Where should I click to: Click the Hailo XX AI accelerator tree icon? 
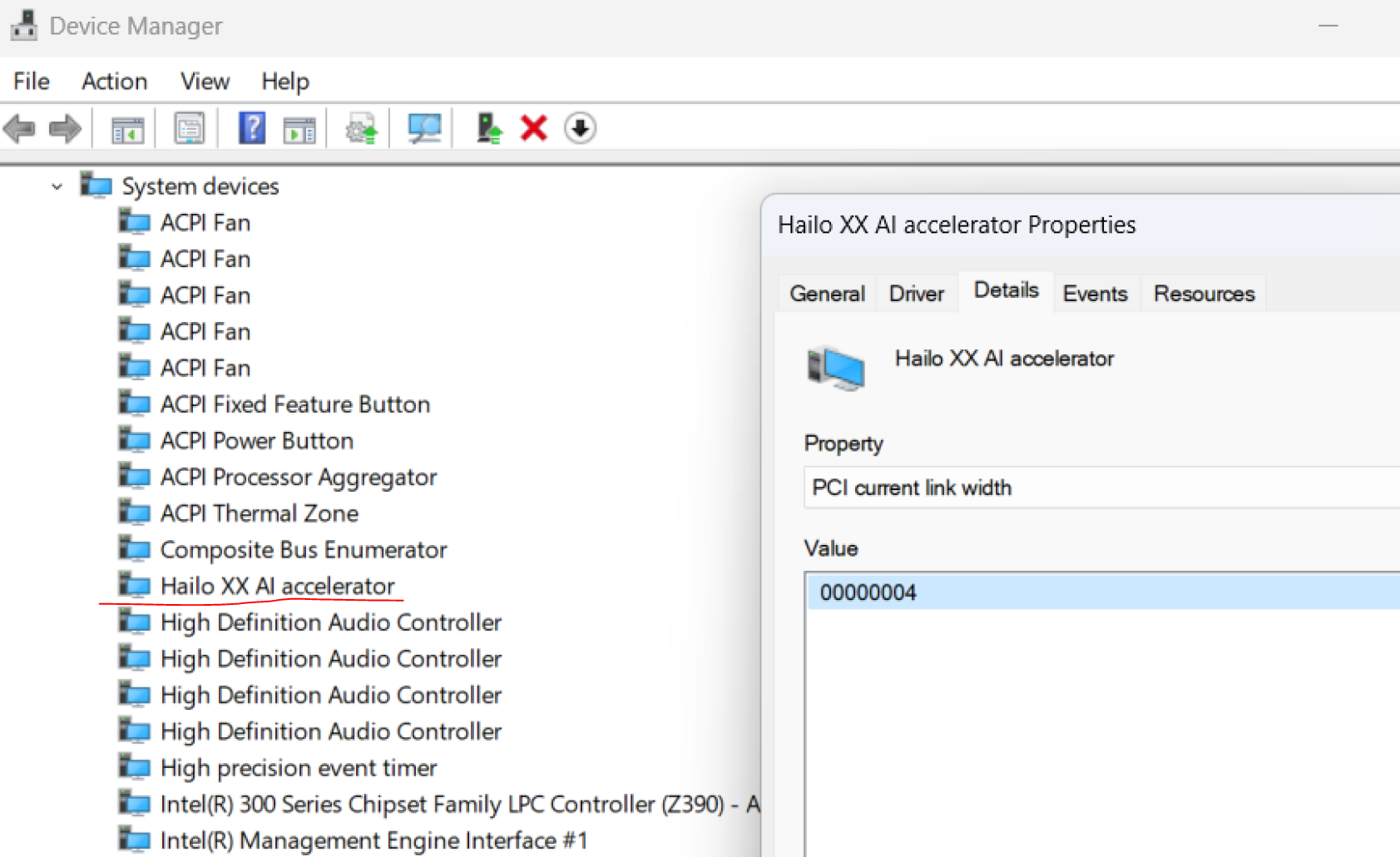tap(134, 585)
